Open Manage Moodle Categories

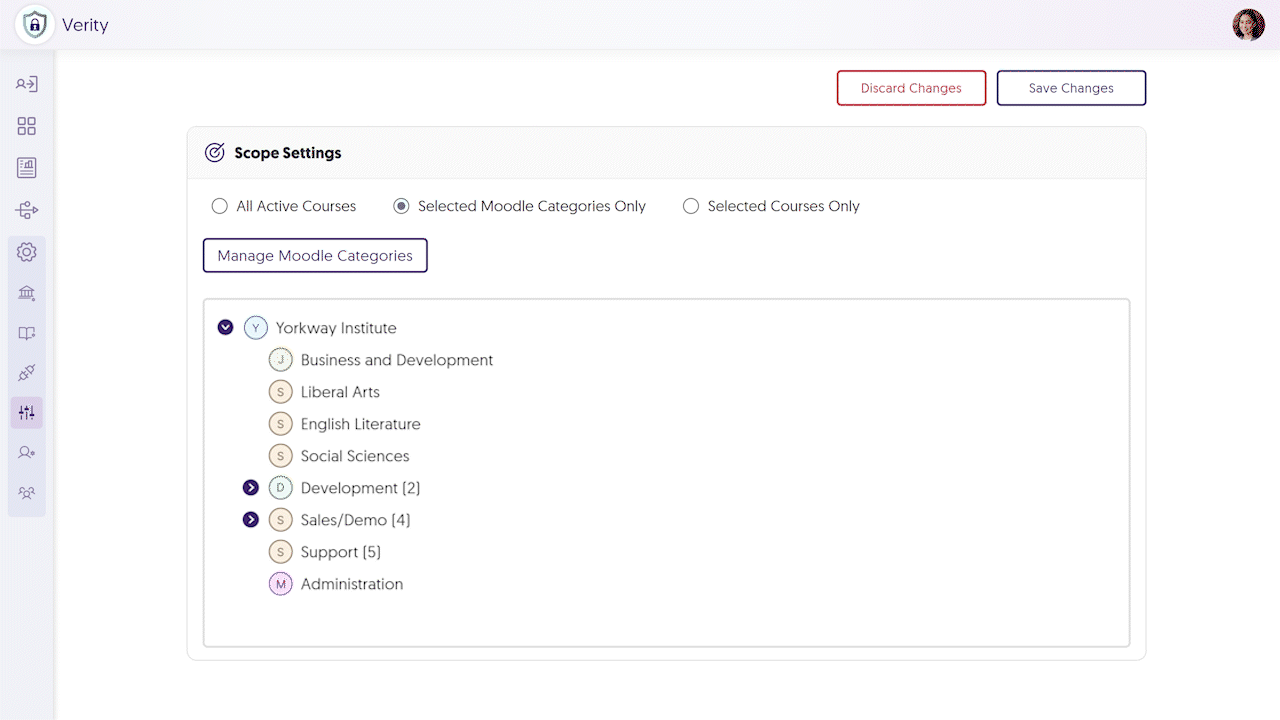[x=315, y=255]
